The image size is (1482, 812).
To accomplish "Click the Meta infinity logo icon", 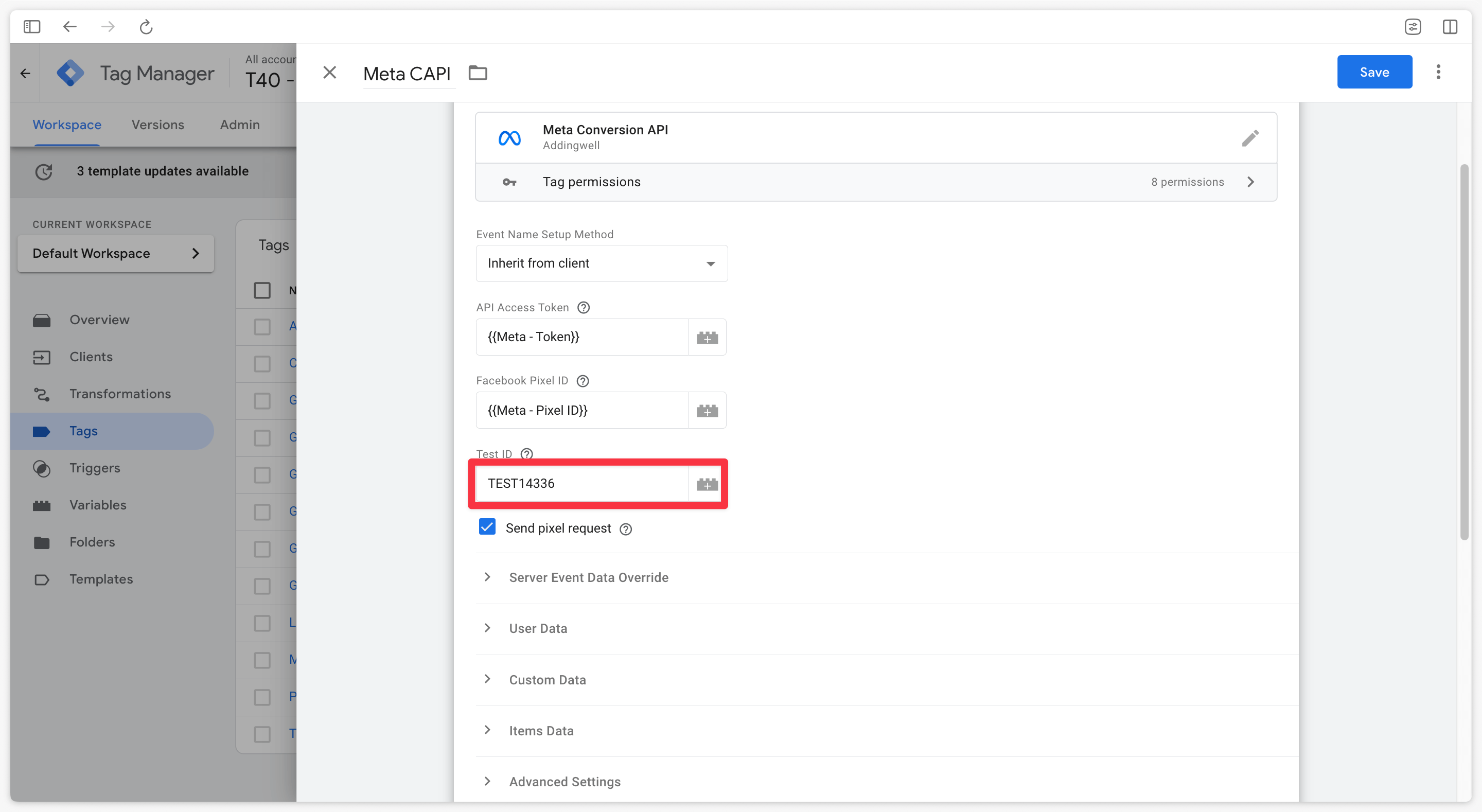I will pyautogui.click(x=510, y=138).
